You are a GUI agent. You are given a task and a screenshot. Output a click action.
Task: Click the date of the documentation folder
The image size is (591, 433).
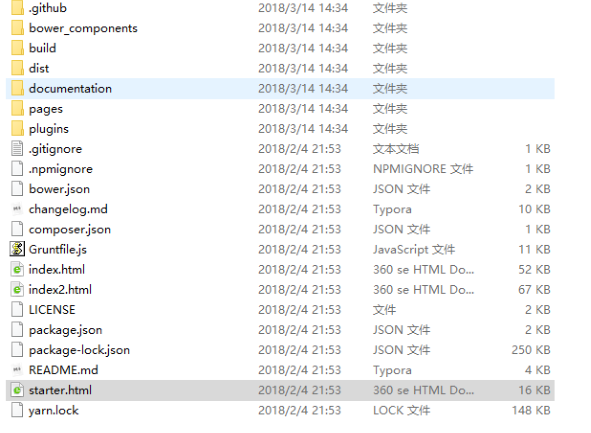pyautogui.click(x=303, y=88)
